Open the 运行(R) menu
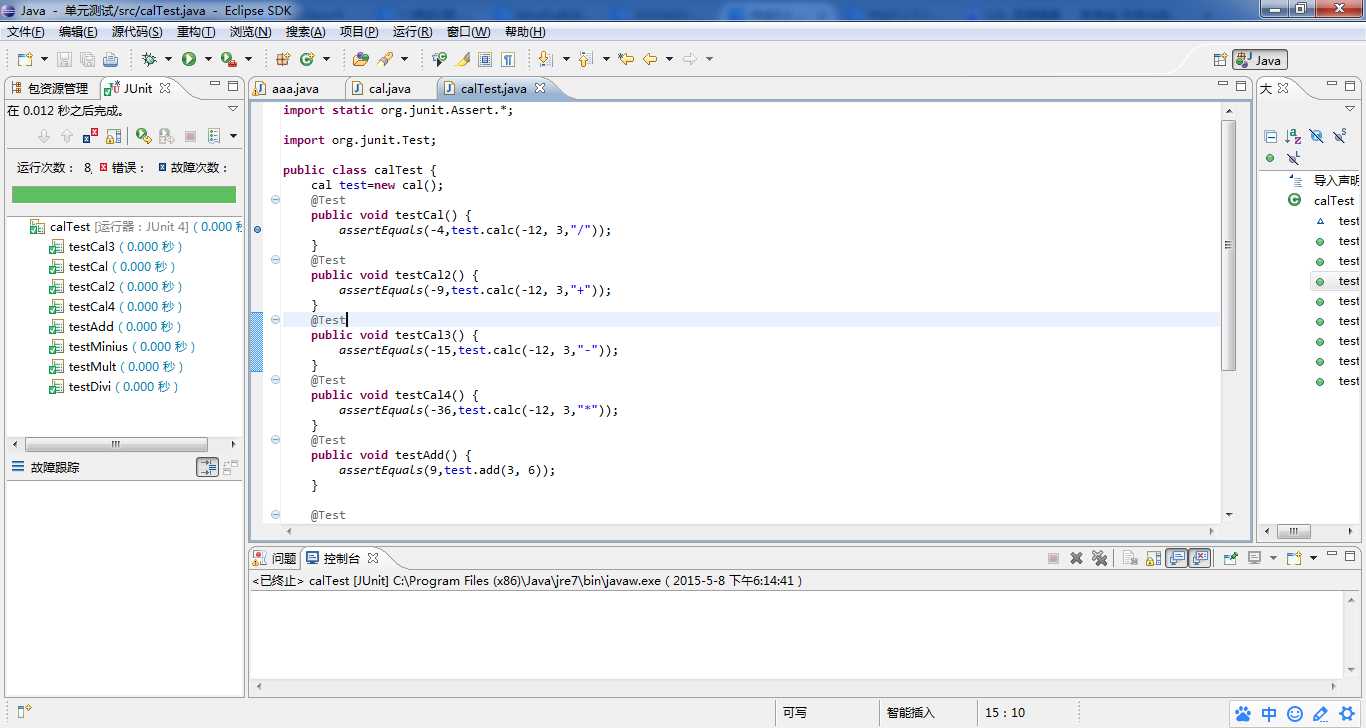 (x=413, y=32)
